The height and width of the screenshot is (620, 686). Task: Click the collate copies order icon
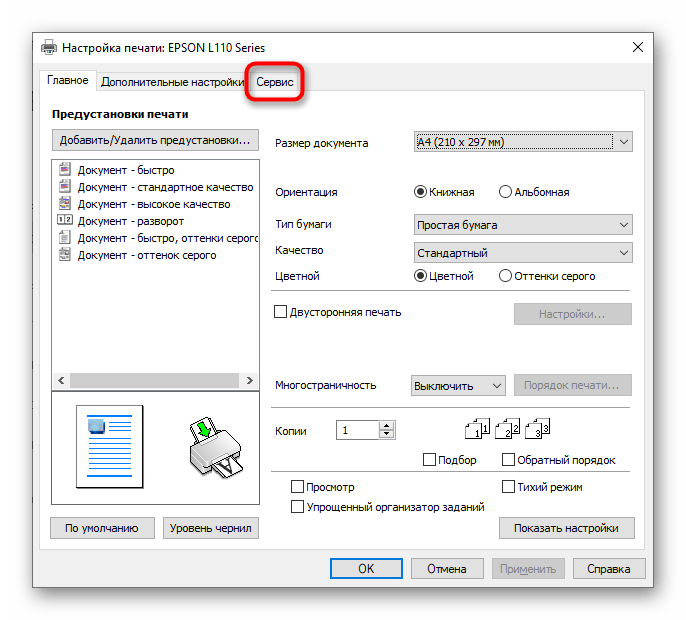click(508, 430)
